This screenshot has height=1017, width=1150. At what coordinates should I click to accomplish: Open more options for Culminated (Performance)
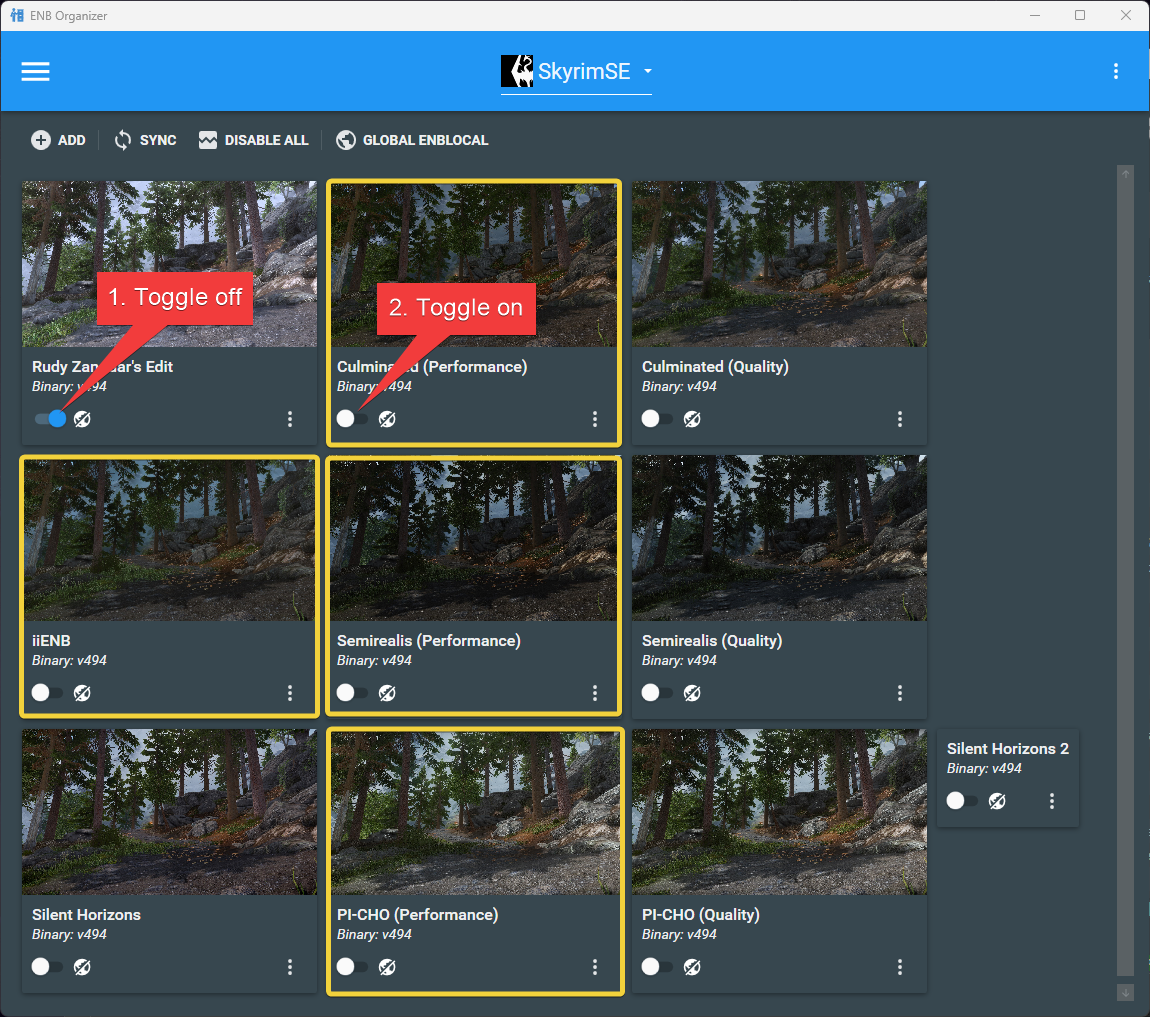[595, 419]
